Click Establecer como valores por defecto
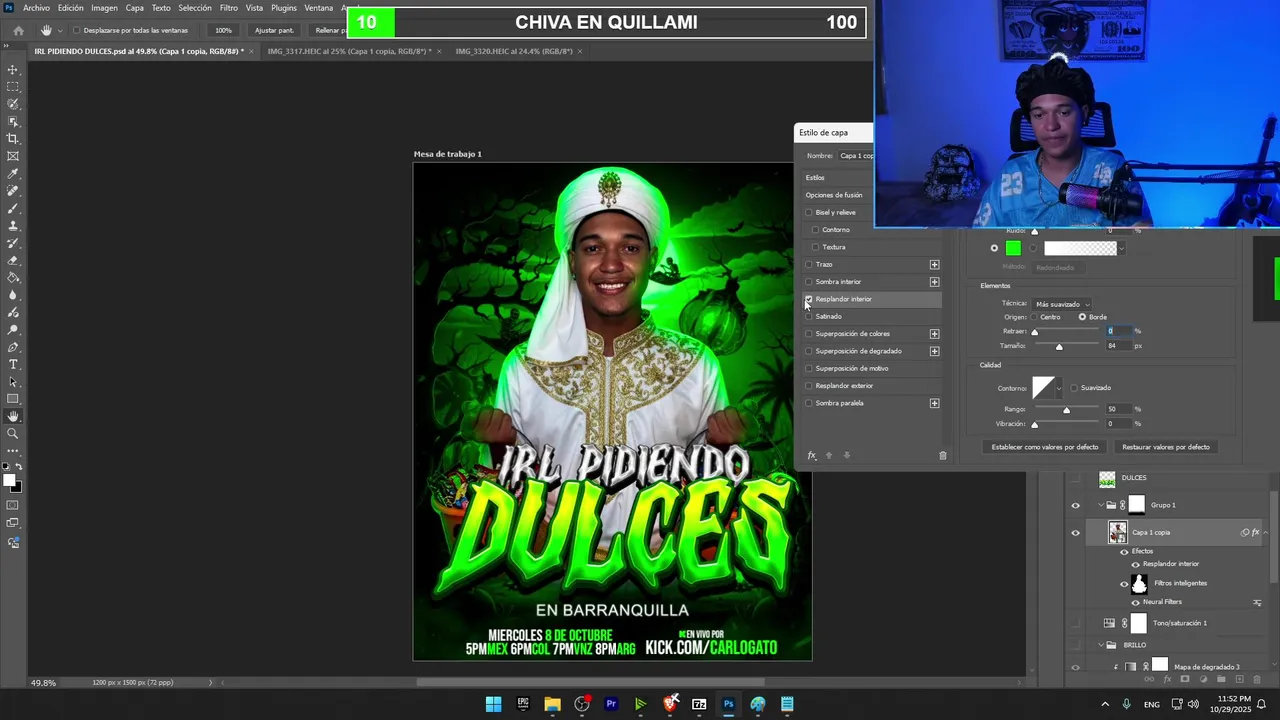Image resolution: width=1280 pixels, height=720 pixels. (1045, 447)
